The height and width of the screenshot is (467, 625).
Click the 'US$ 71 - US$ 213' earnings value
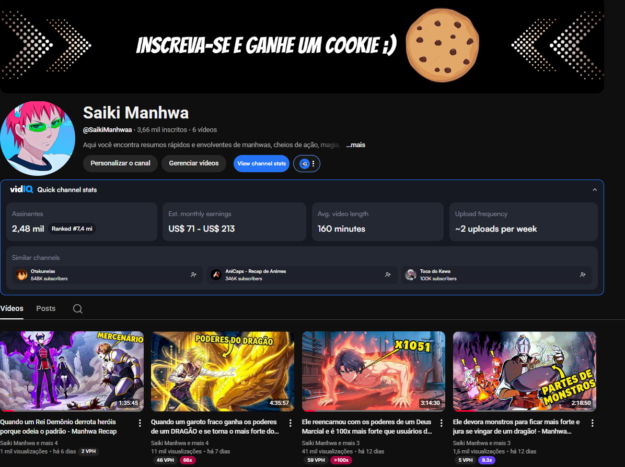201,229
